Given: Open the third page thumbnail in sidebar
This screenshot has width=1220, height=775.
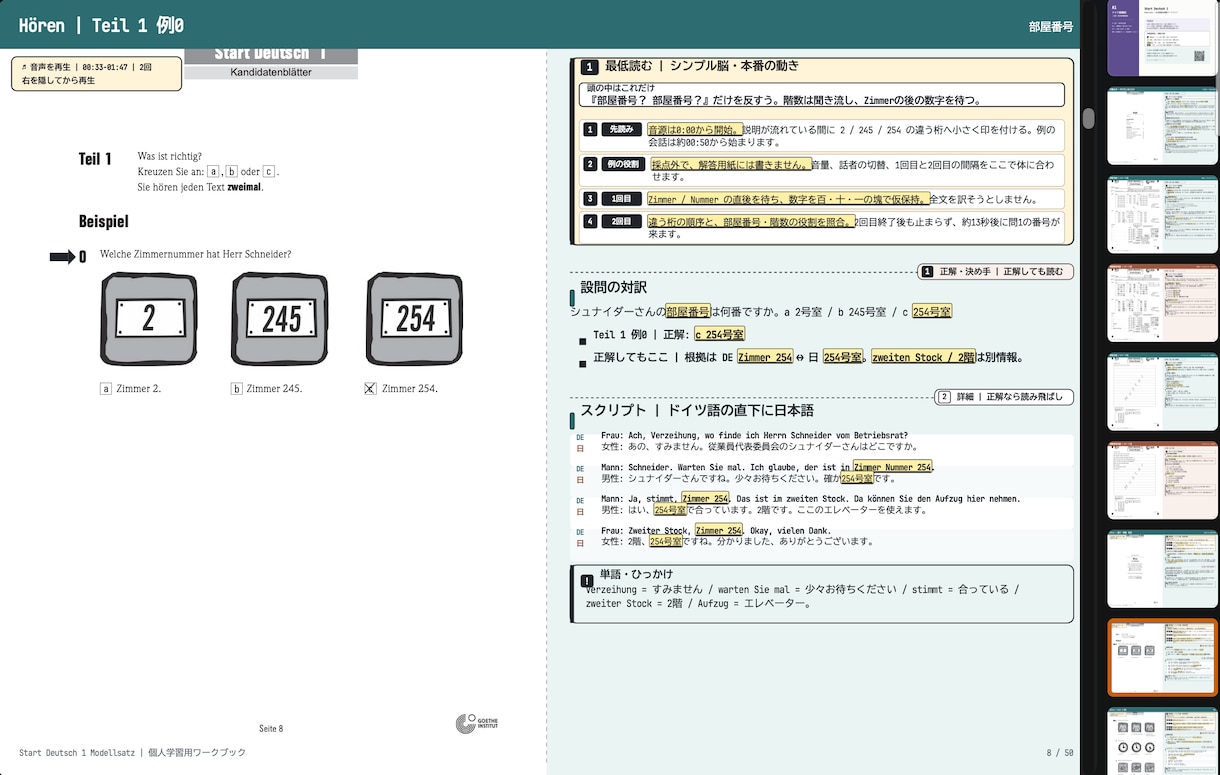Looking at the screenshot, I should pyautogui.click(x=1162, y=215).
